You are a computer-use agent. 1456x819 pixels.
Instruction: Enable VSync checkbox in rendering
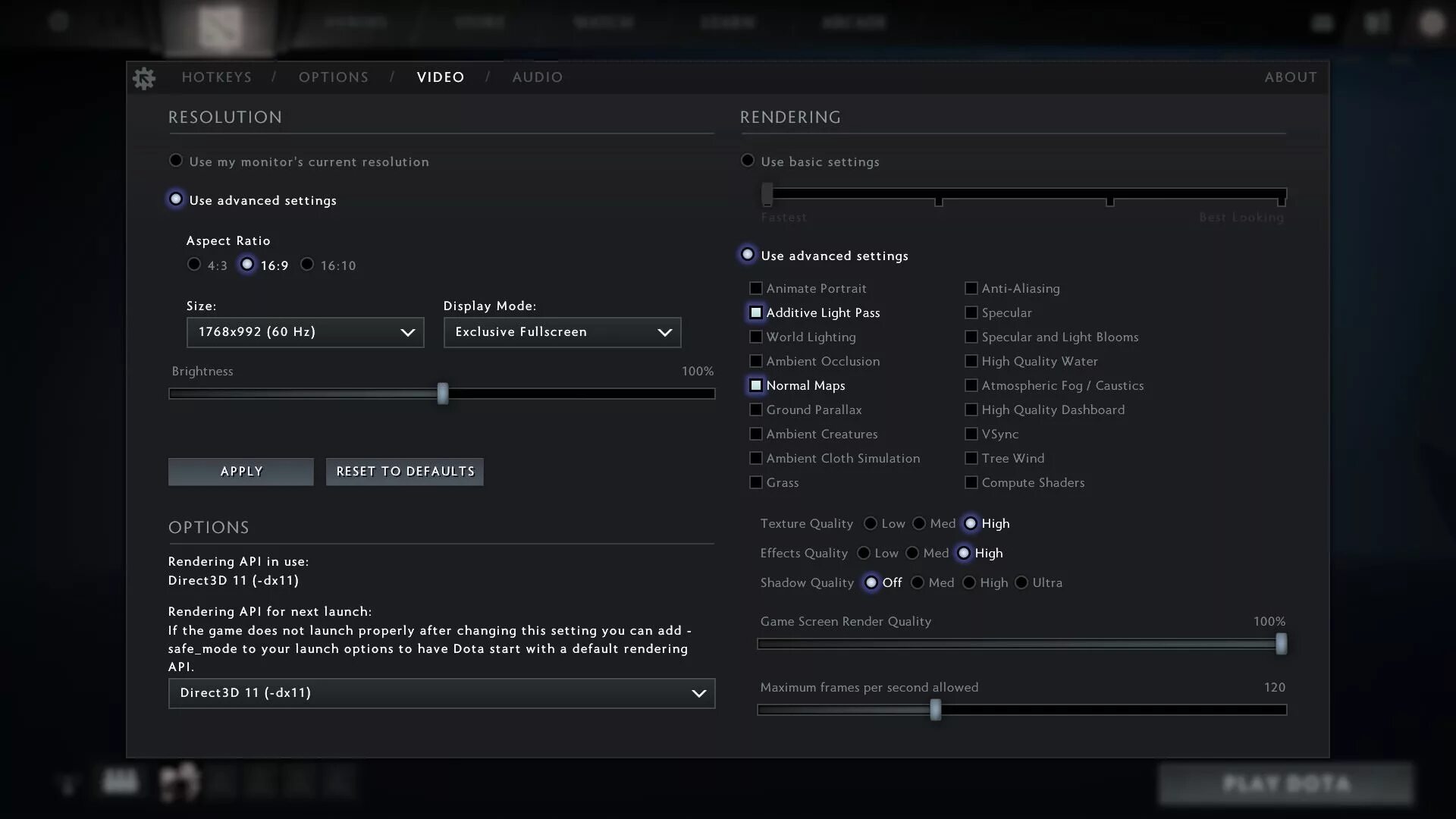point(971,434)
